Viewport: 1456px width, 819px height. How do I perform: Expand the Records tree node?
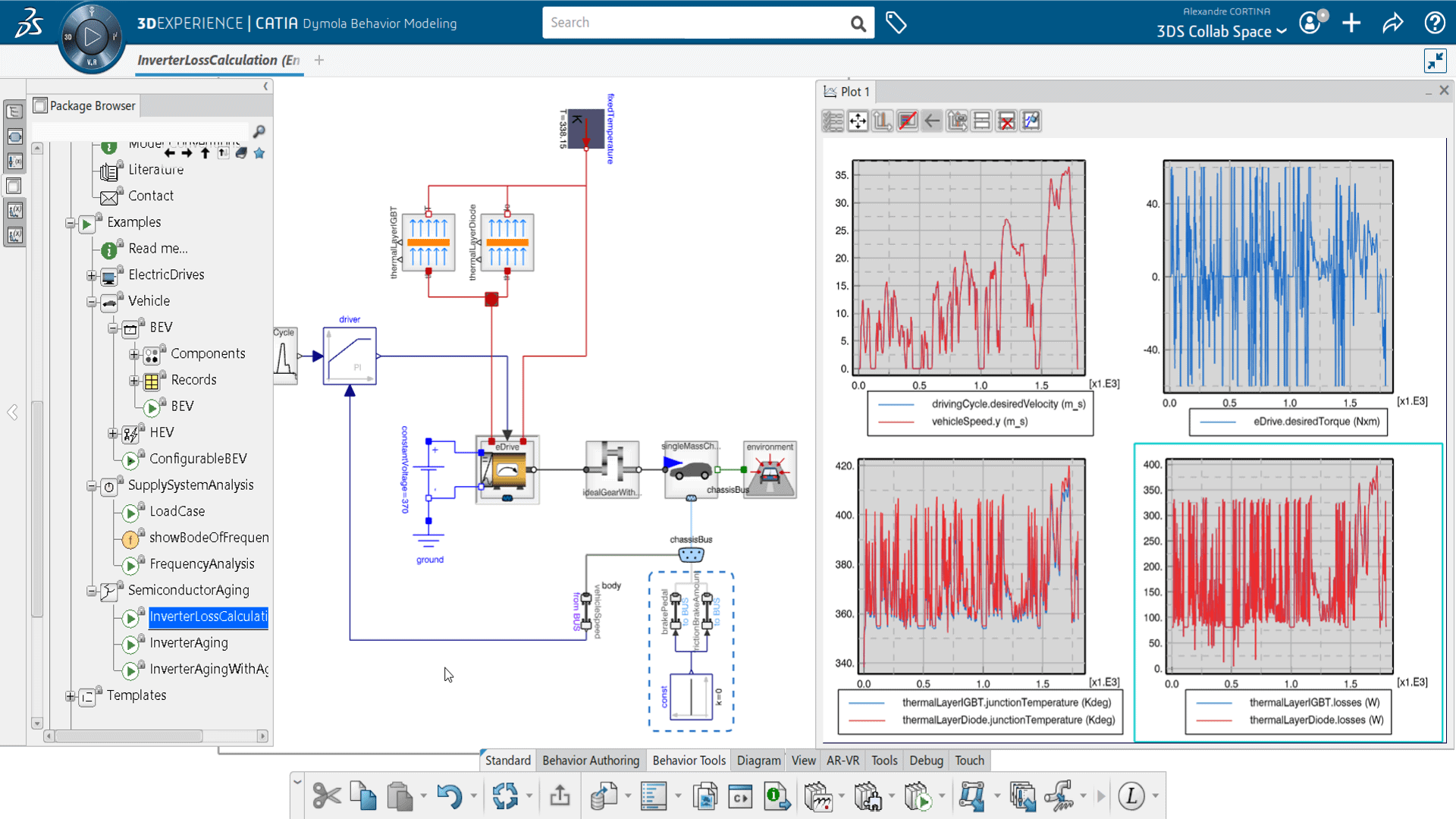134,381
